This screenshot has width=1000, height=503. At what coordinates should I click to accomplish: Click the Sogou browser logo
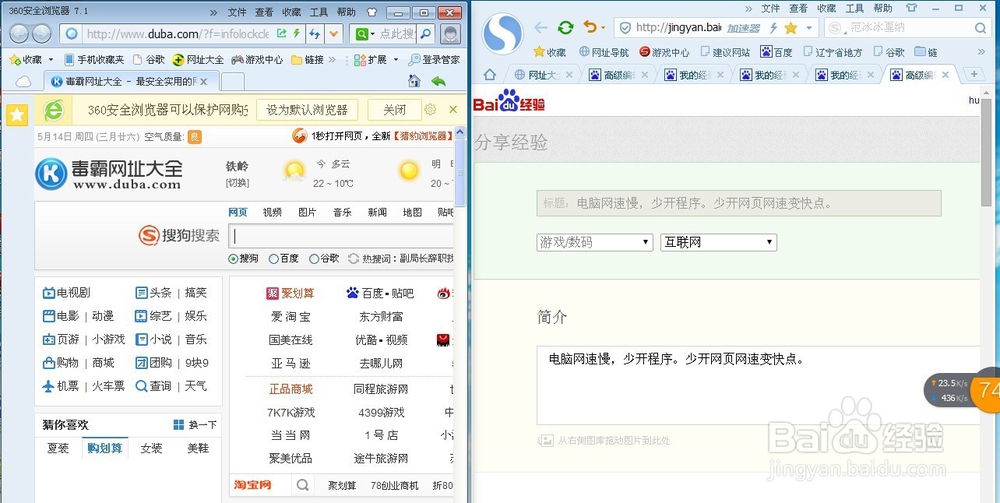[503, 33]
